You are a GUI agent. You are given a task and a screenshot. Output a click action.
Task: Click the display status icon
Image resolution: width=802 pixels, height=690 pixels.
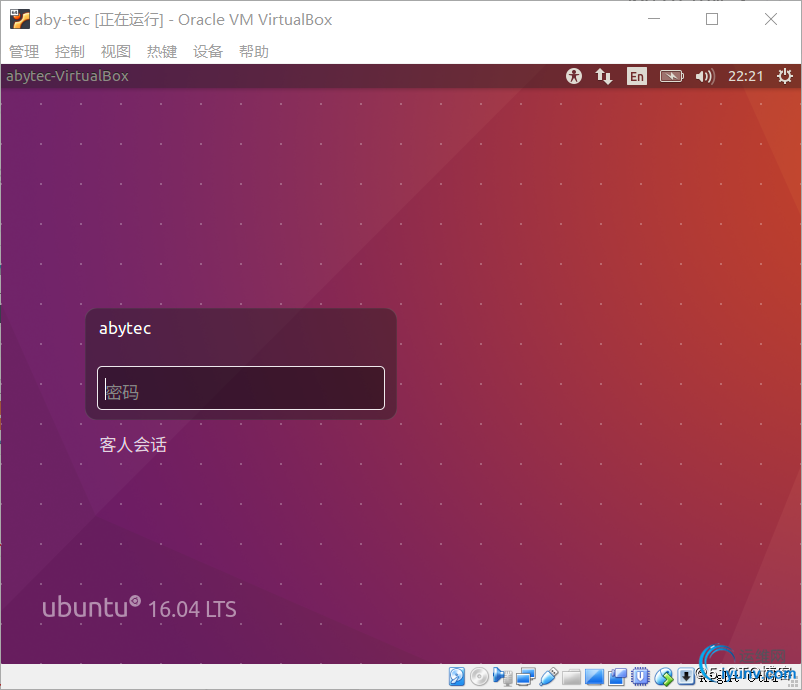point(594,677)
